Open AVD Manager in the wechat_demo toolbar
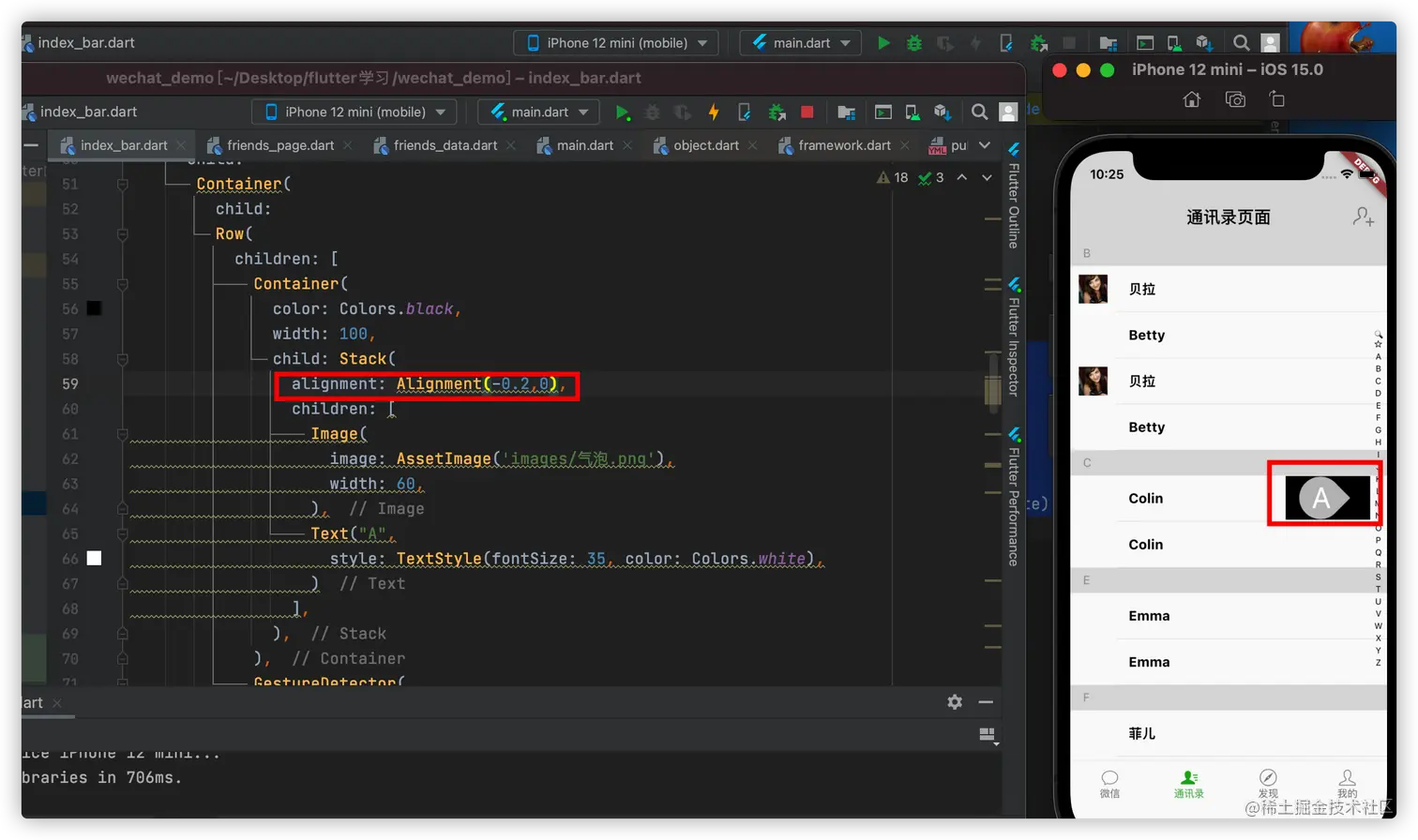Image resolution: width=1418 pixels, height=840 pixels. (x=913, y=112)
